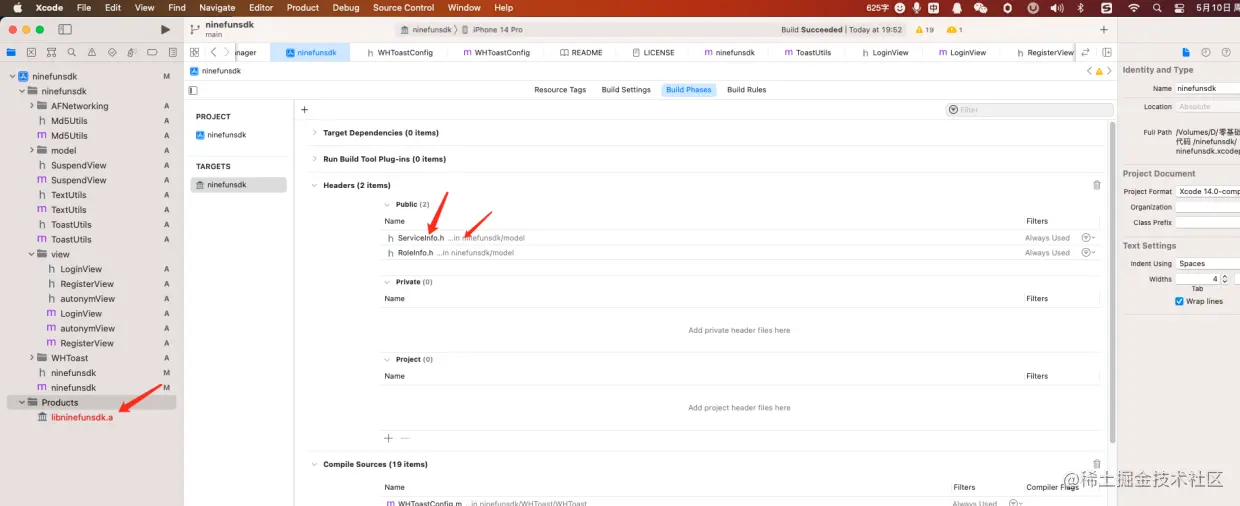Open the Issue navigator warning icon

coord(92,52)
